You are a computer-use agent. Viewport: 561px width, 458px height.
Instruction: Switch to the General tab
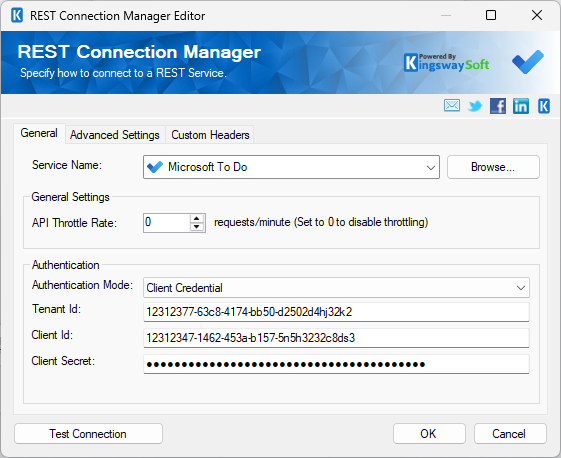click(x=39, y=133)
